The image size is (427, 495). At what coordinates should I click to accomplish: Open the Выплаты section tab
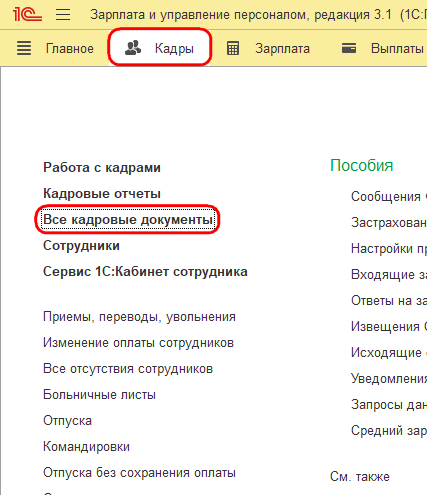click(398, 49)
